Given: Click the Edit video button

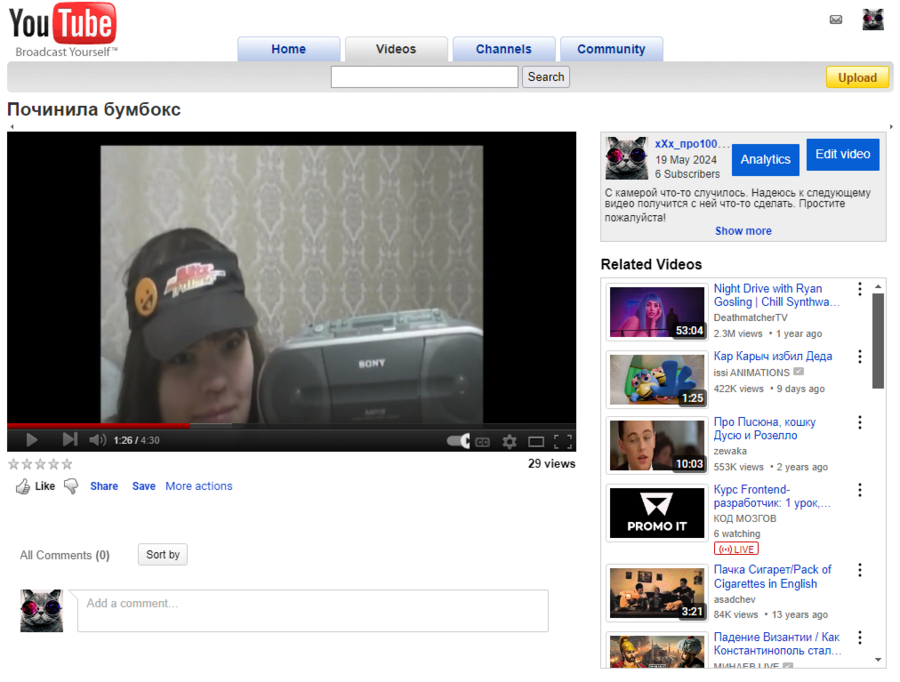Looking at the screenshot, I should point(843,154).
